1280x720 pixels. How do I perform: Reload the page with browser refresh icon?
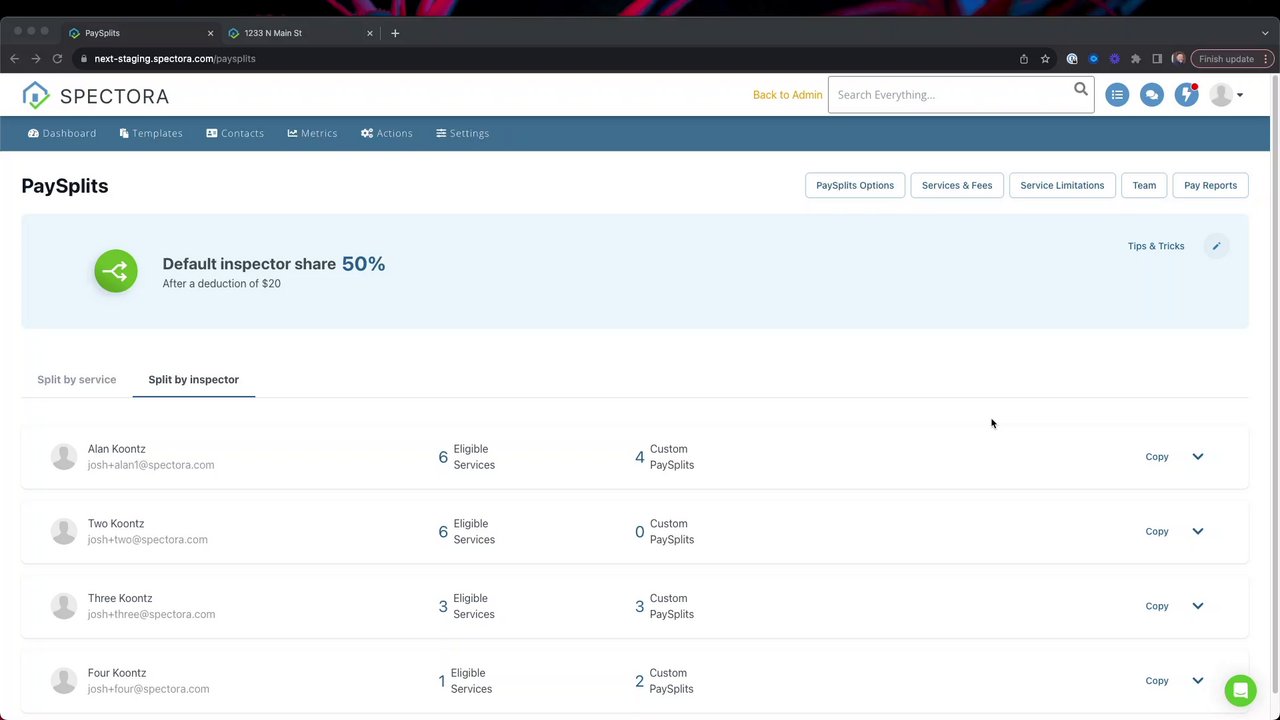pyautogui.click(x=57, y=59)
